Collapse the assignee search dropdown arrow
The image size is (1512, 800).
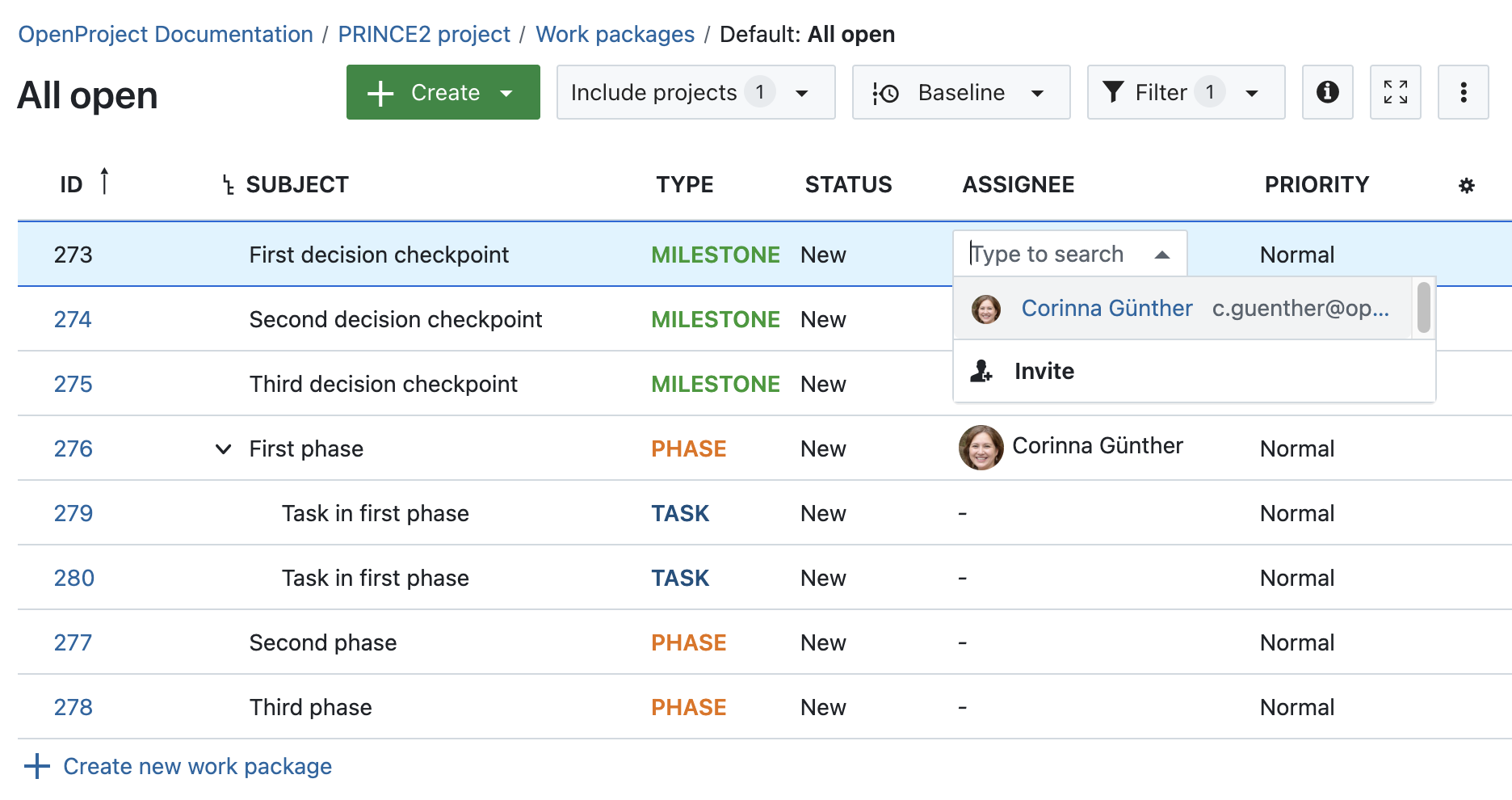tap(1161, 254)
